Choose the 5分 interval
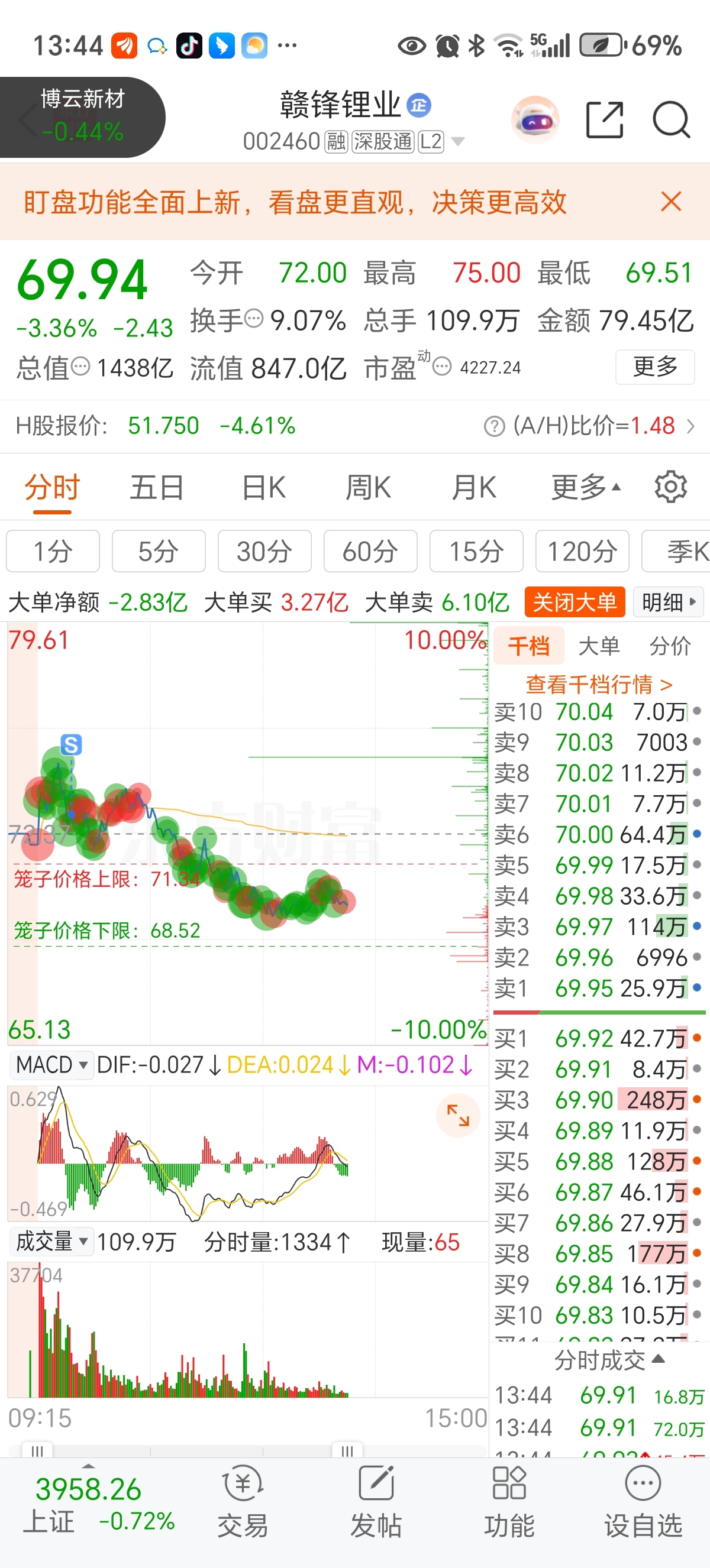This screenshot has height=1568, width=710. tap(159, 551)
